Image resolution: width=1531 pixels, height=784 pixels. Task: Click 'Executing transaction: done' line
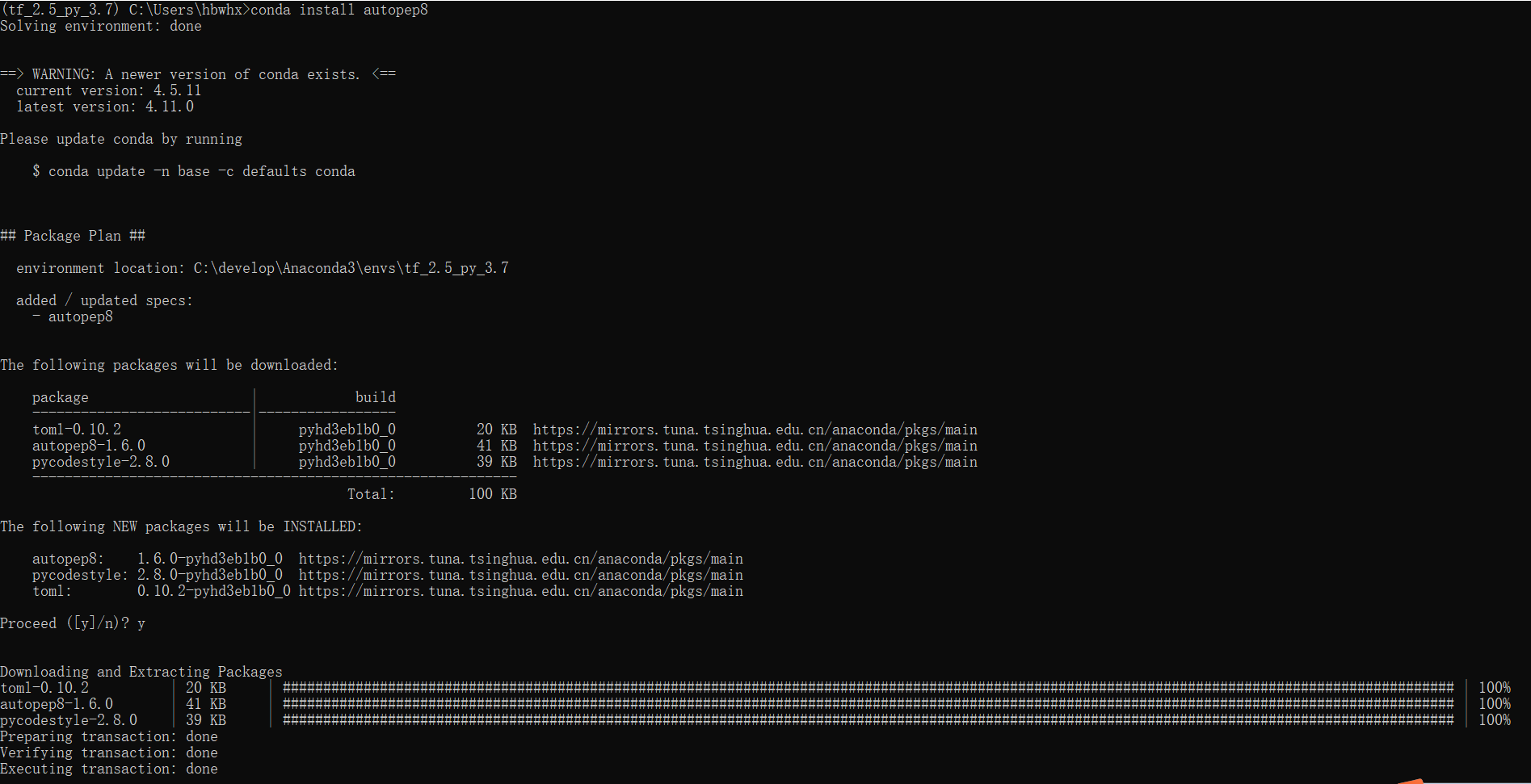[109, 769]
